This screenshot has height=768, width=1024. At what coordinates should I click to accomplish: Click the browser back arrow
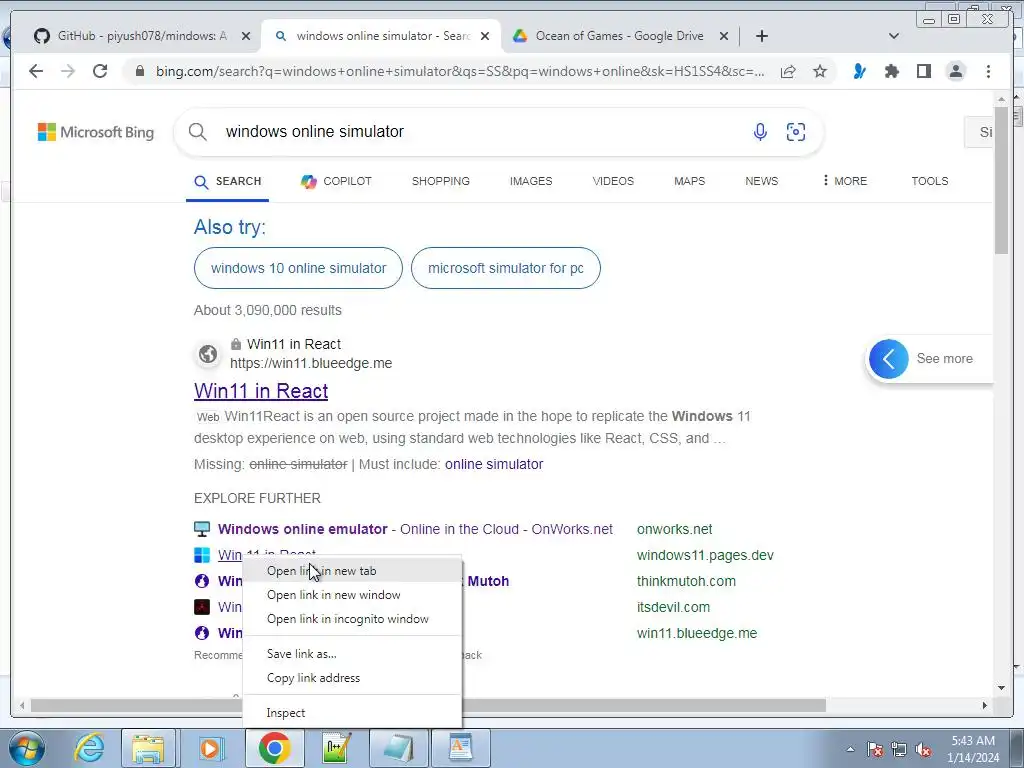pyautogui.click(x=36, y=71)
